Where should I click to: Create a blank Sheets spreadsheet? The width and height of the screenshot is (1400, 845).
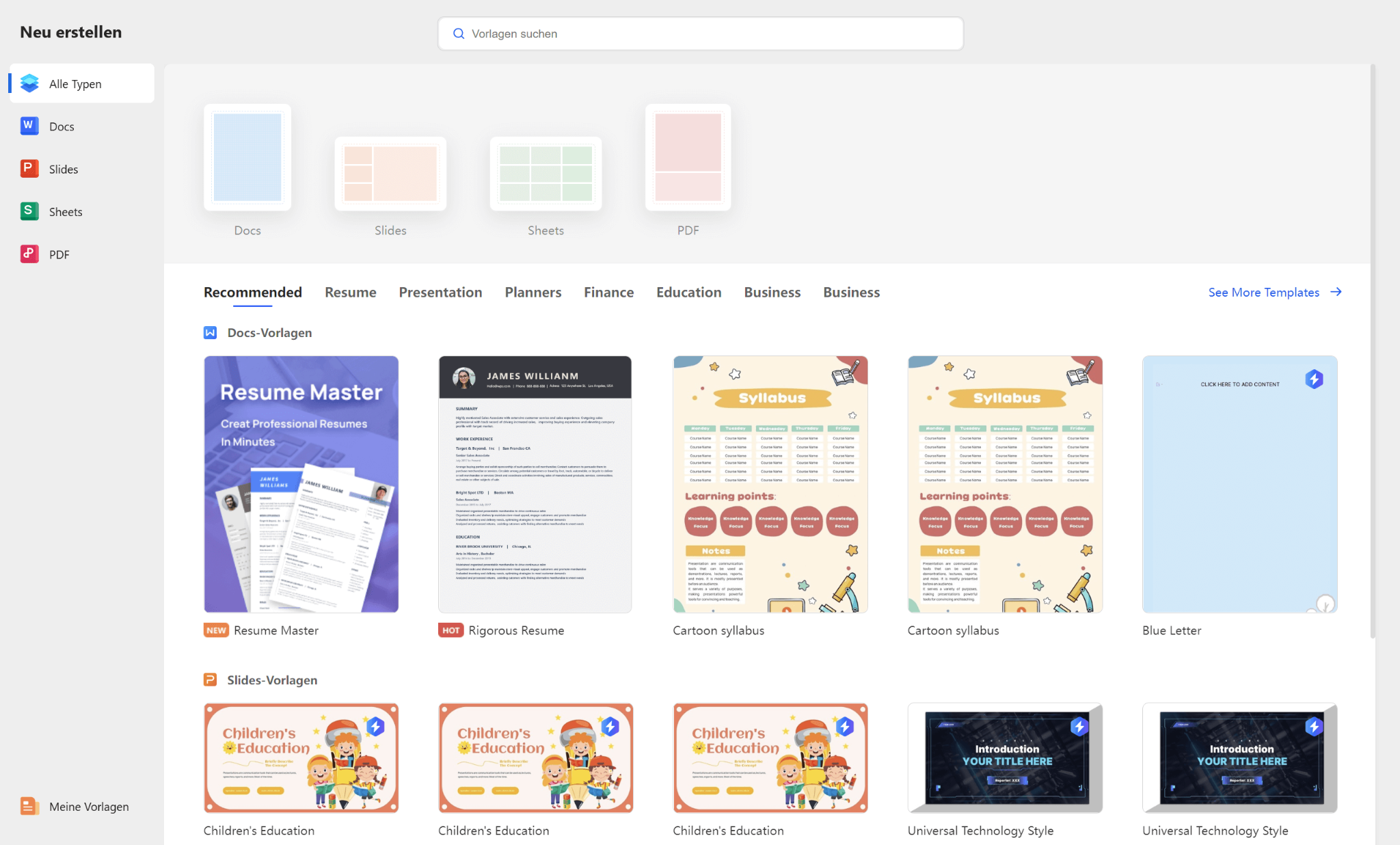[x=546, y=174]
